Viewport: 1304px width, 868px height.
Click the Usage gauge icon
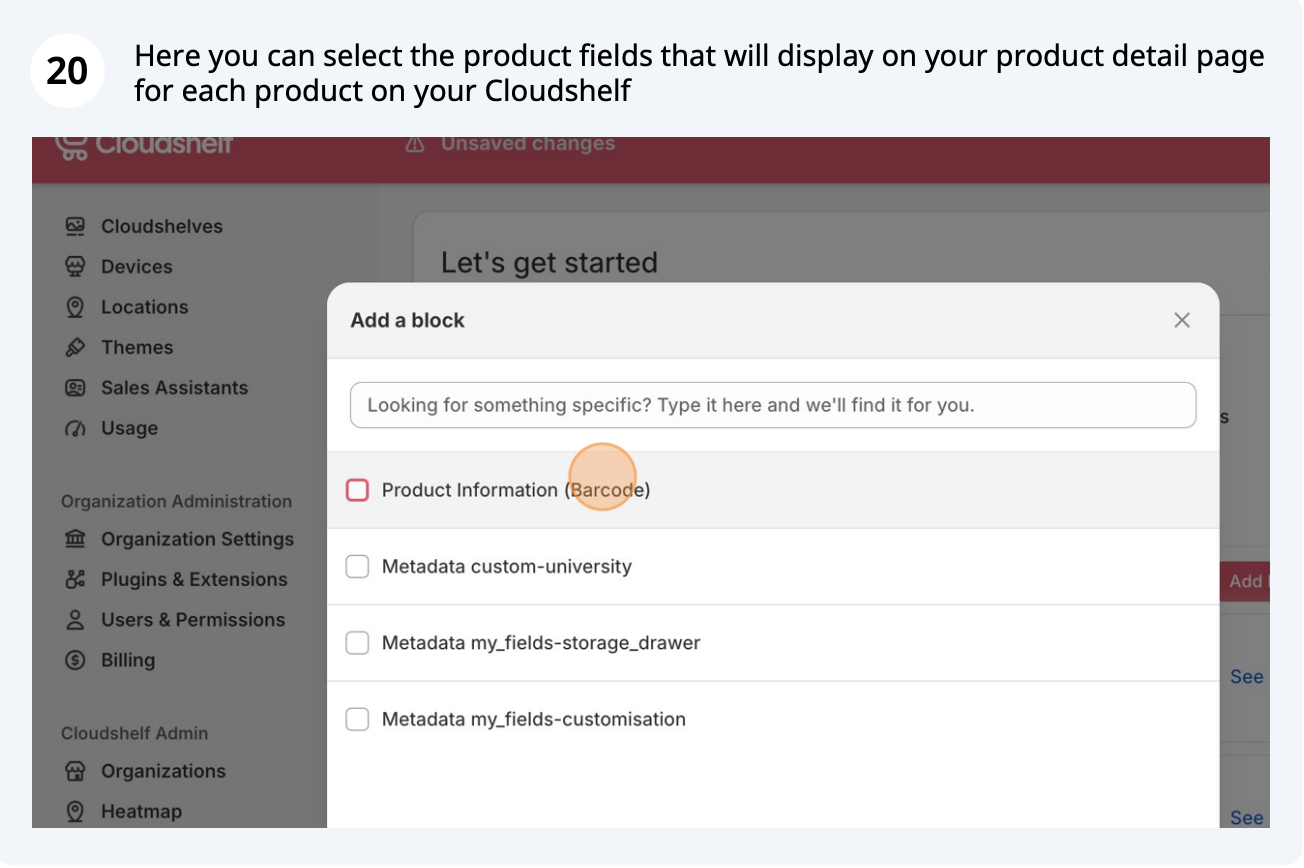(x=75, y=428)
